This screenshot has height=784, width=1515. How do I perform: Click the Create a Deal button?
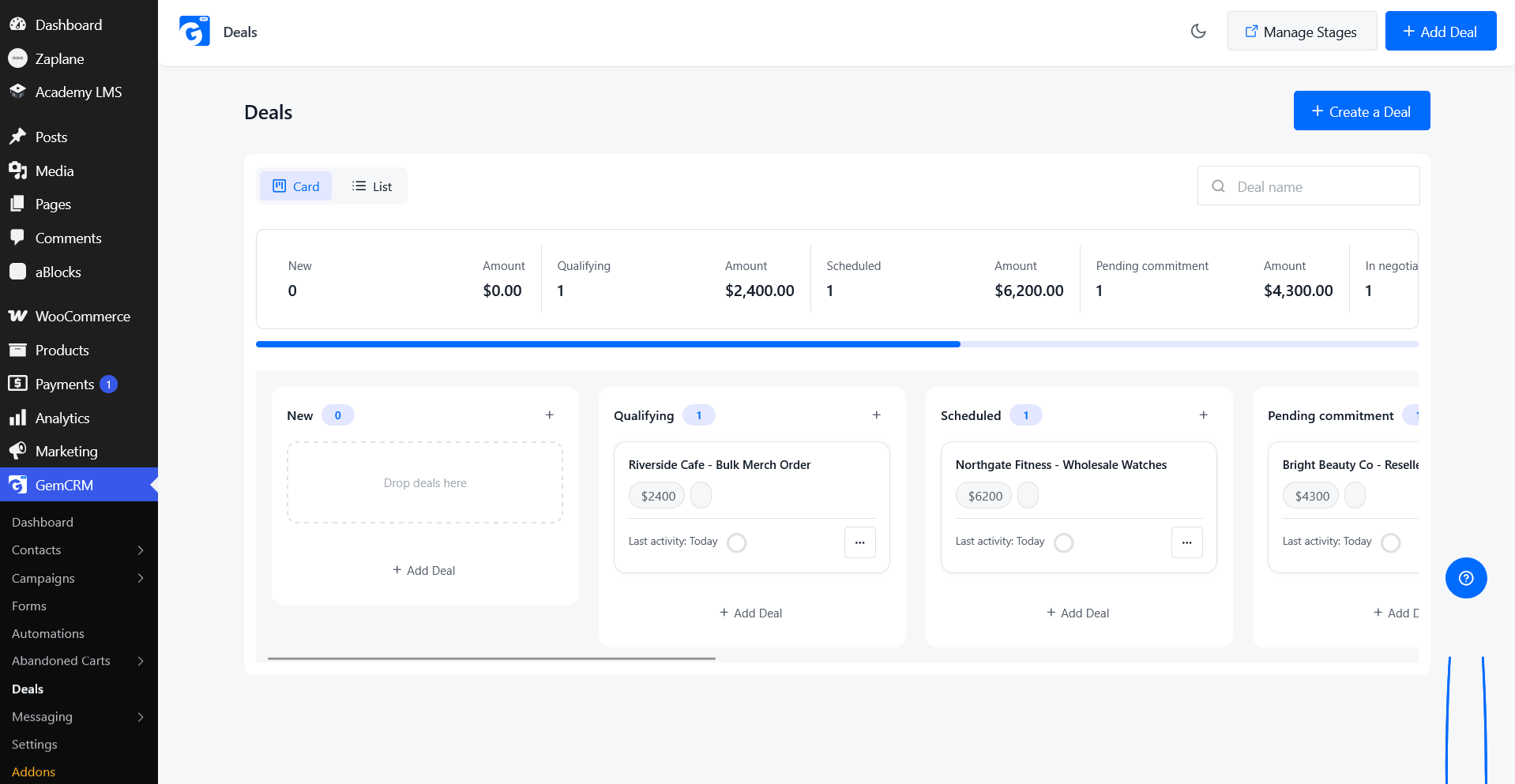pyautogui.click(x=1362, y=111)
